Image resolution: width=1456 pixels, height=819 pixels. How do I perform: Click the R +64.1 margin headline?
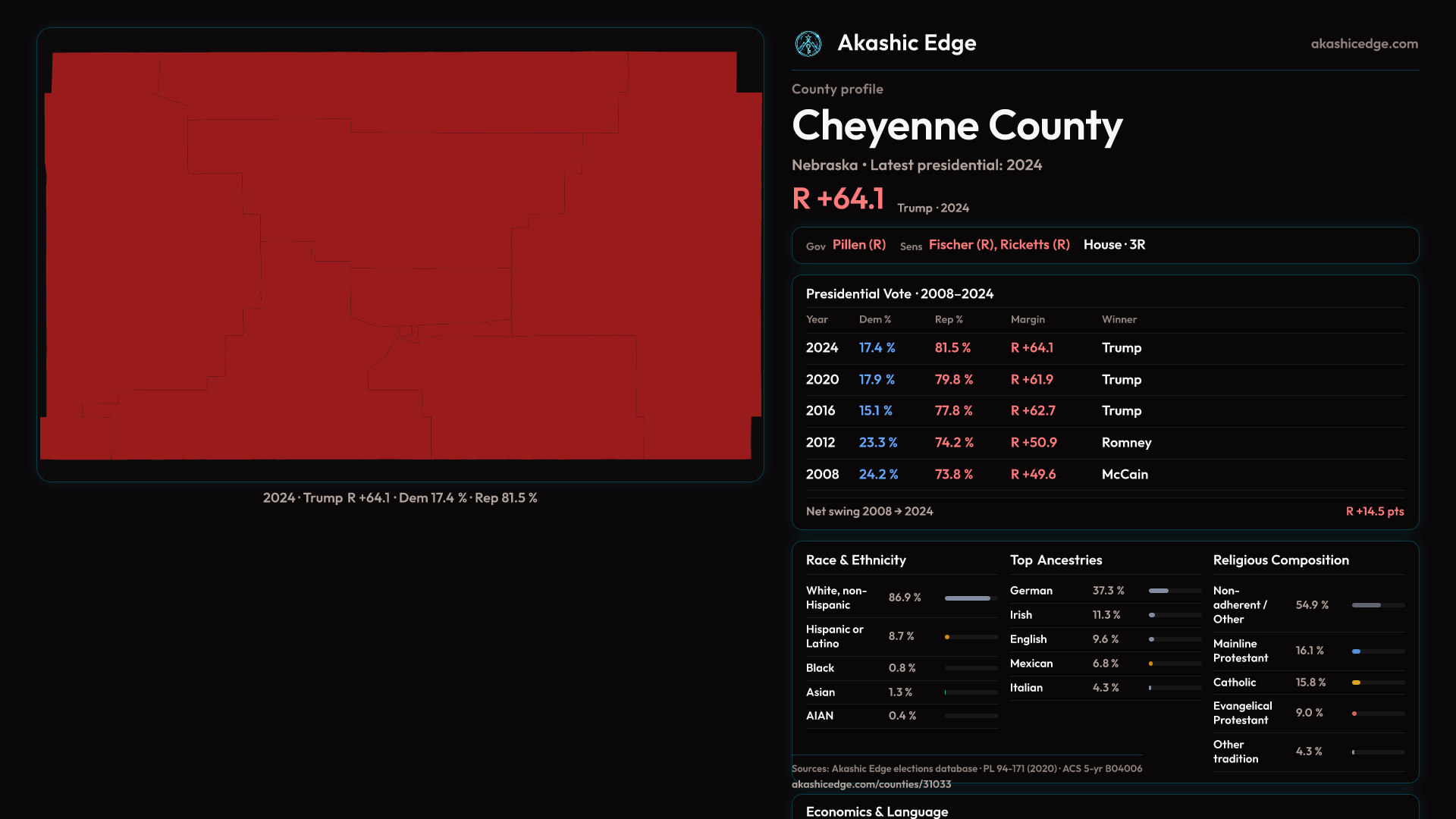click(838, 199)
